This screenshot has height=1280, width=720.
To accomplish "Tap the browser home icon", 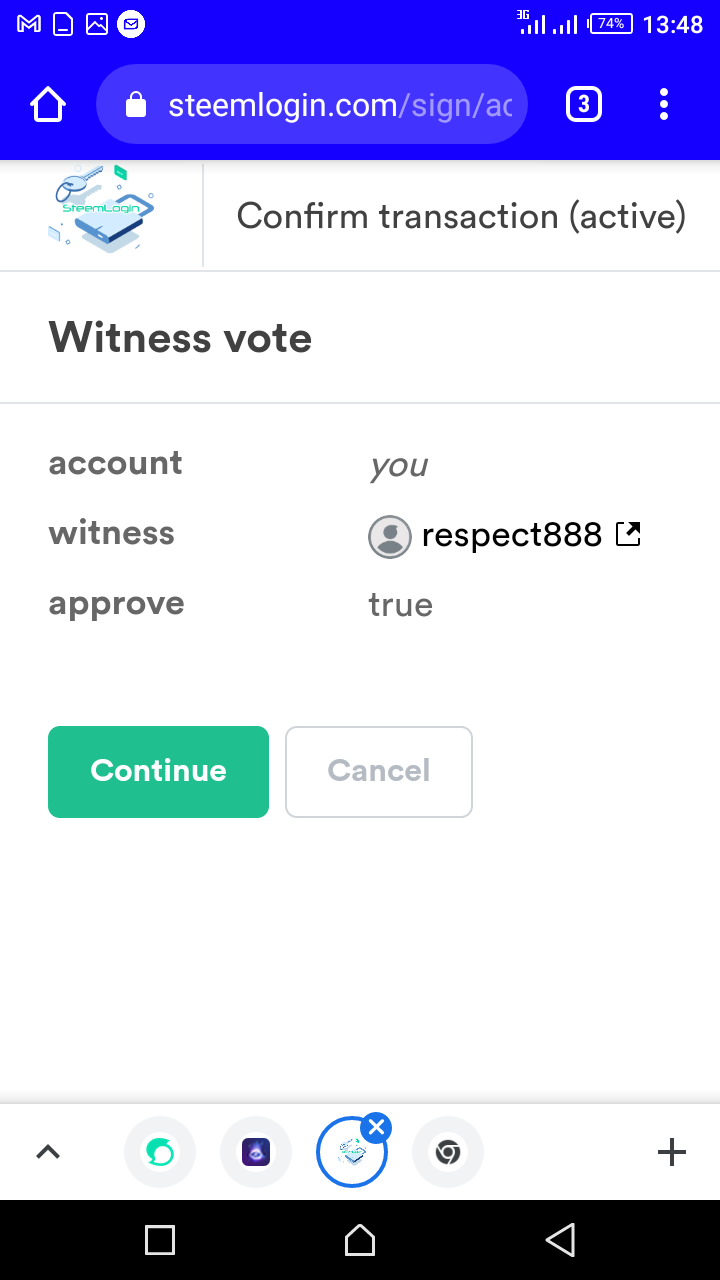I will 48,104.
